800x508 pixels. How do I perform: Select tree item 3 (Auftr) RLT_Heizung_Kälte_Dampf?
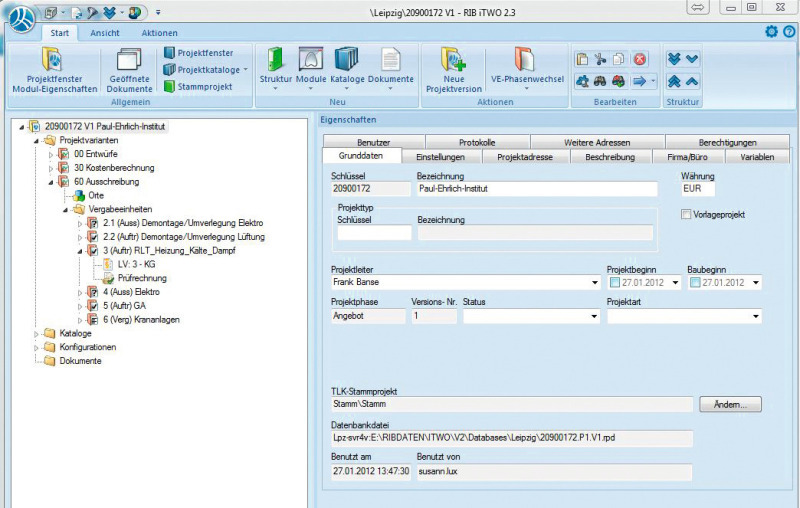pos(169,250)
